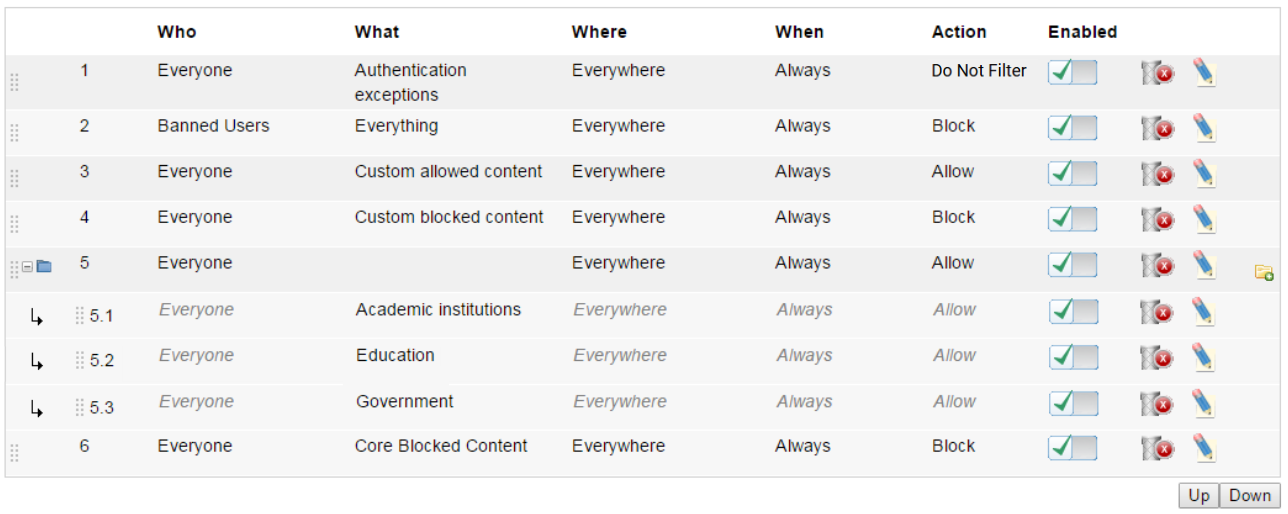Toggle Enabled switch for Banned Users rule
Screen dimensions: 1288x514
(x=1072, y=127)
